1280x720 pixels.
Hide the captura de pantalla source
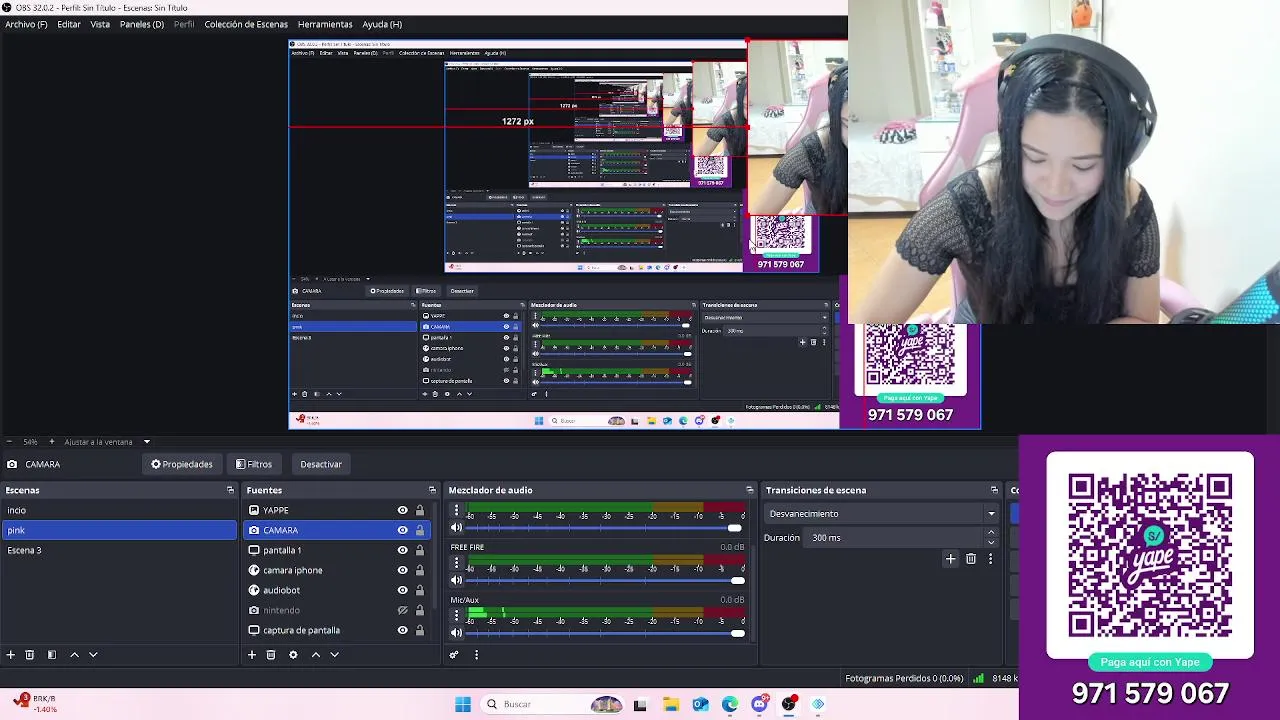click(x=403, y=630)
